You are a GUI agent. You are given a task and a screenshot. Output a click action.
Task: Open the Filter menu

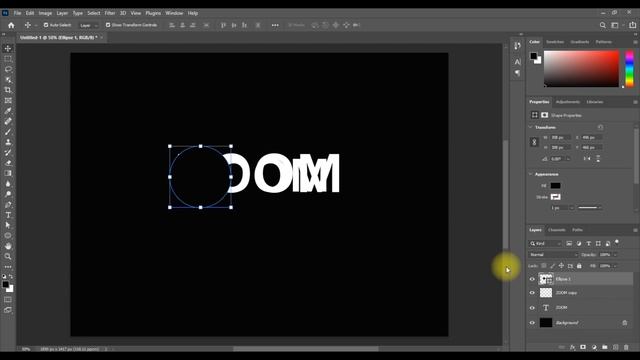tap(110, 13)
